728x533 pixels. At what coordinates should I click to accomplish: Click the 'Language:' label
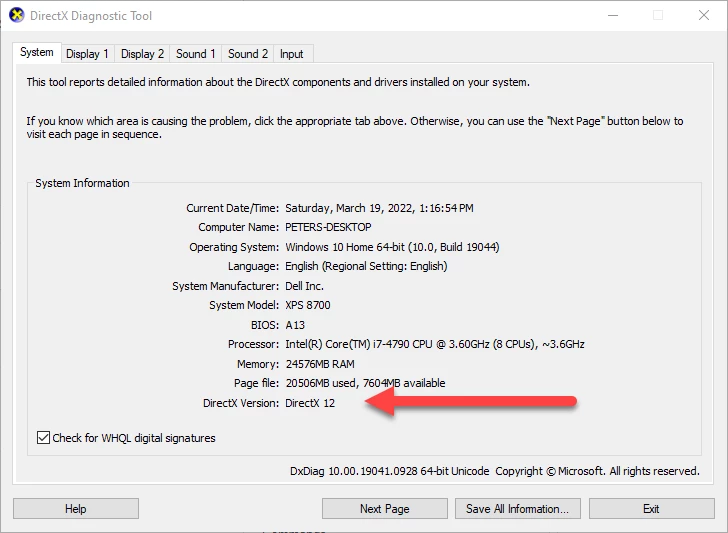tap(253, 266)
